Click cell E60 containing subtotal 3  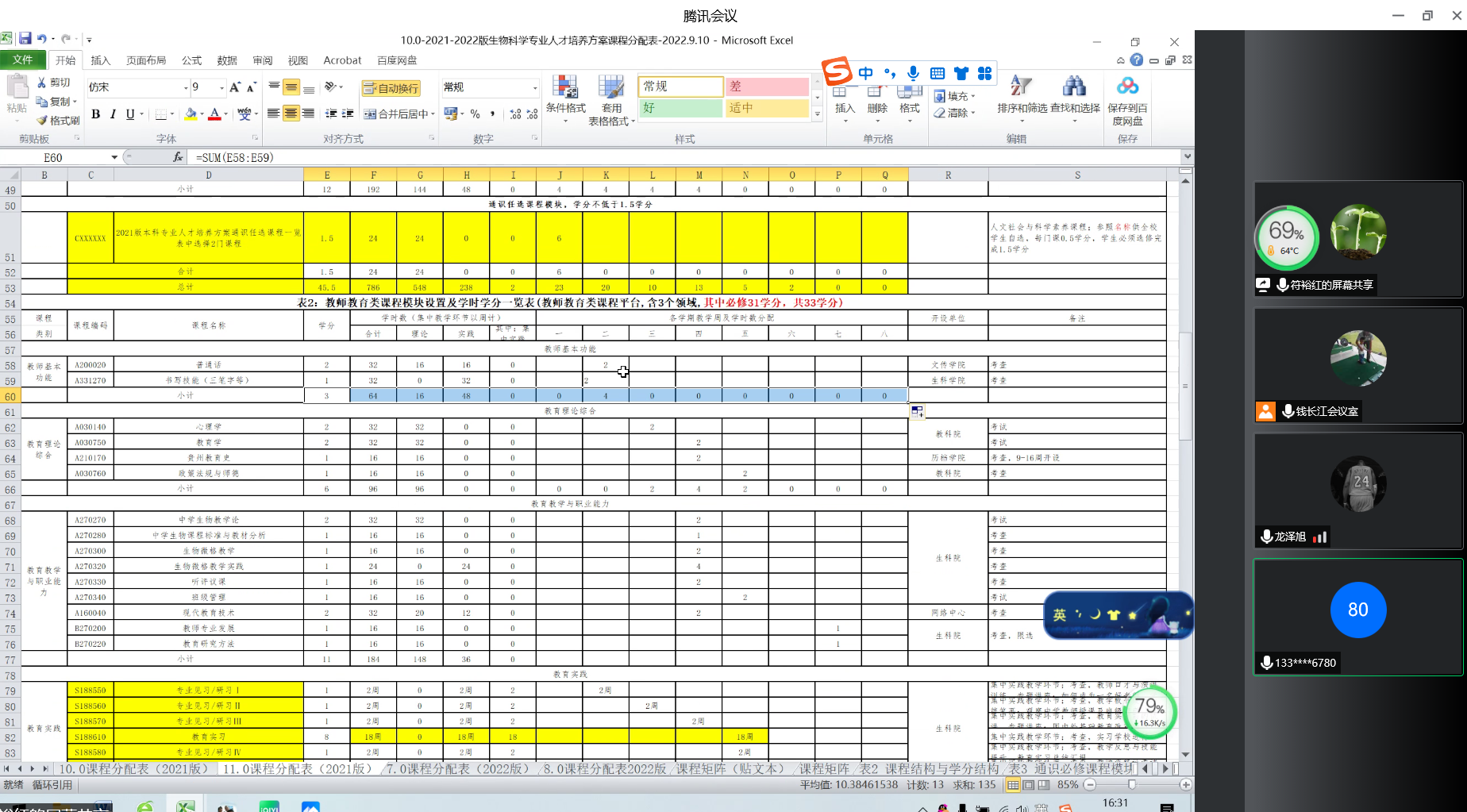pyautogui.click(x=326, y=395)
